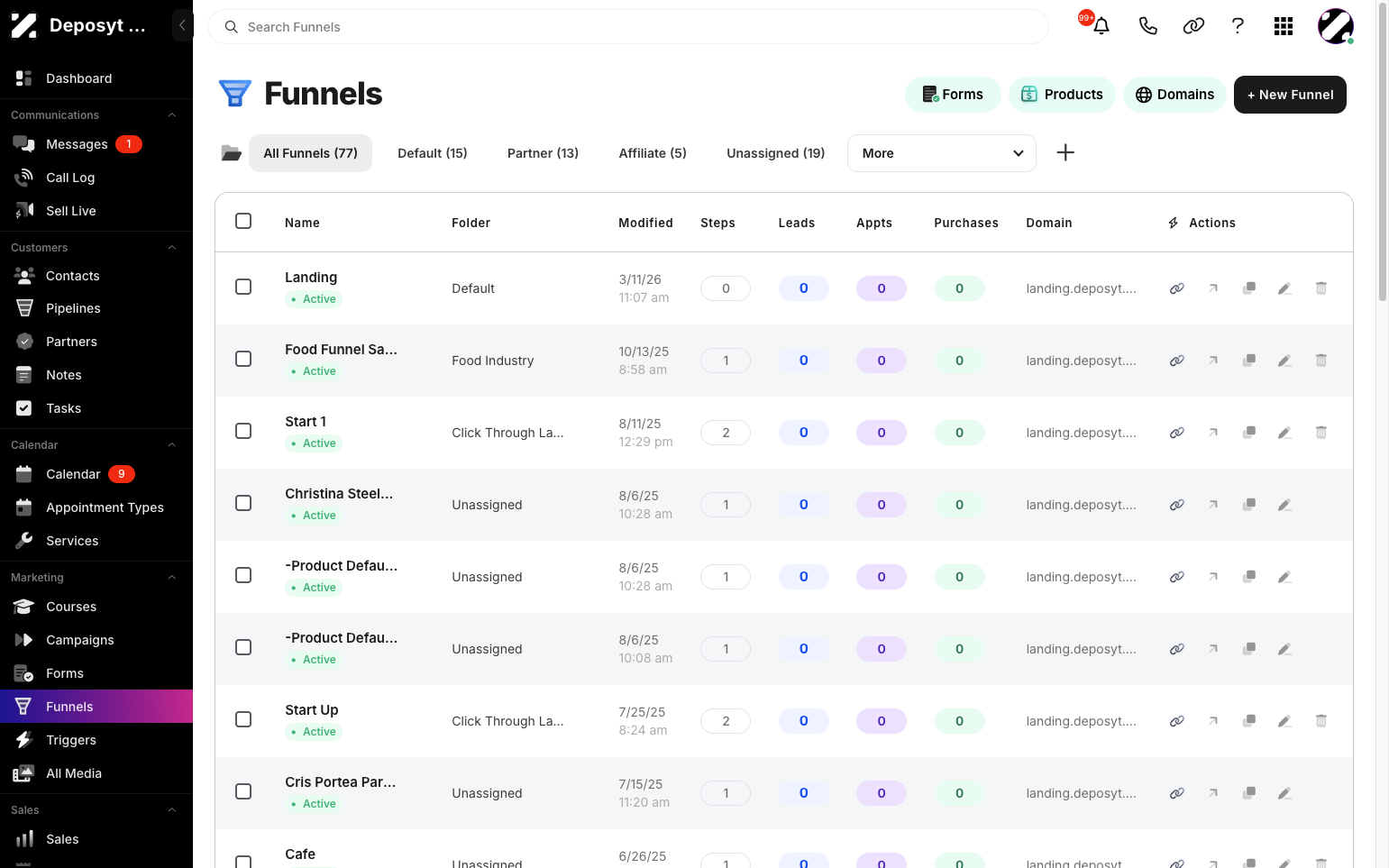The height and width of the screenshot is (868, 1389).
Task: Sort by Modified column header
Action: coord(645,223)
